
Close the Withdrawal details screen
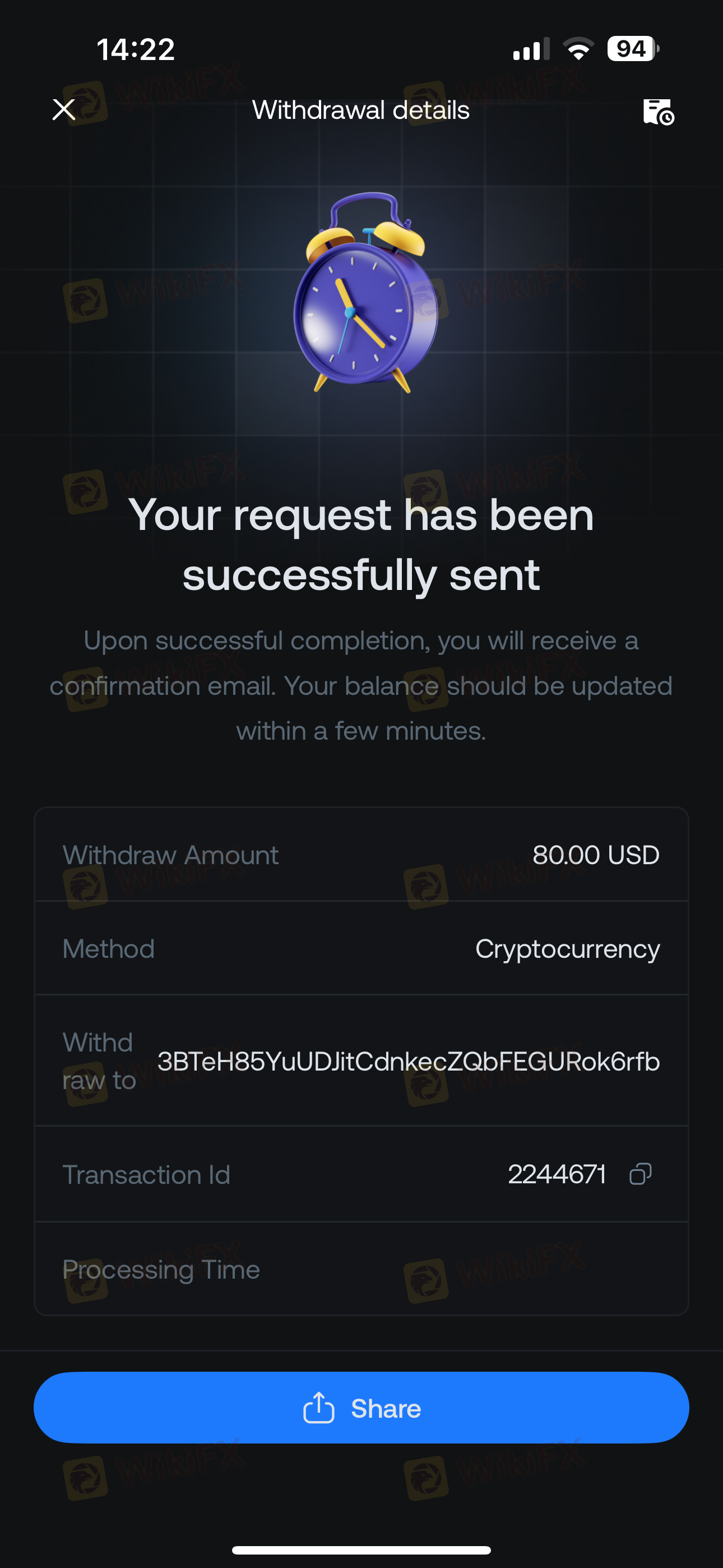64,110
